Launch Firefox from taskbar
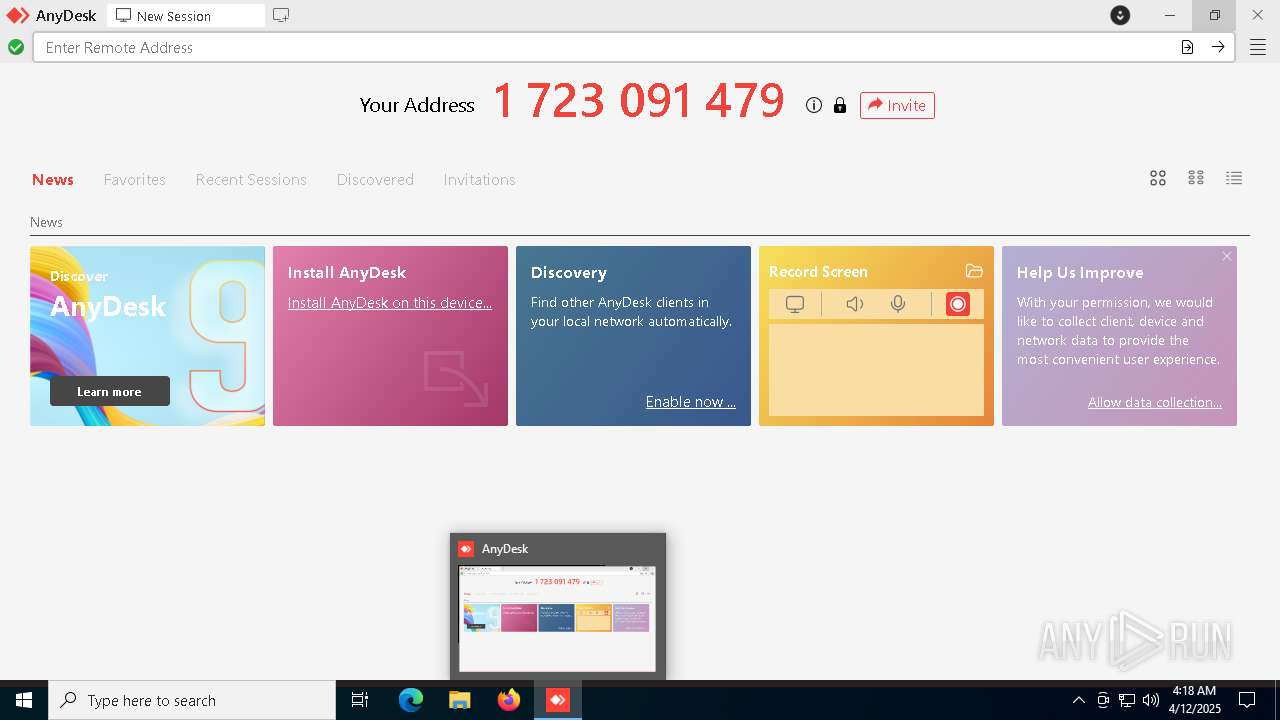Viewport: 1280px width, 720px height. [x=509, y=700]
